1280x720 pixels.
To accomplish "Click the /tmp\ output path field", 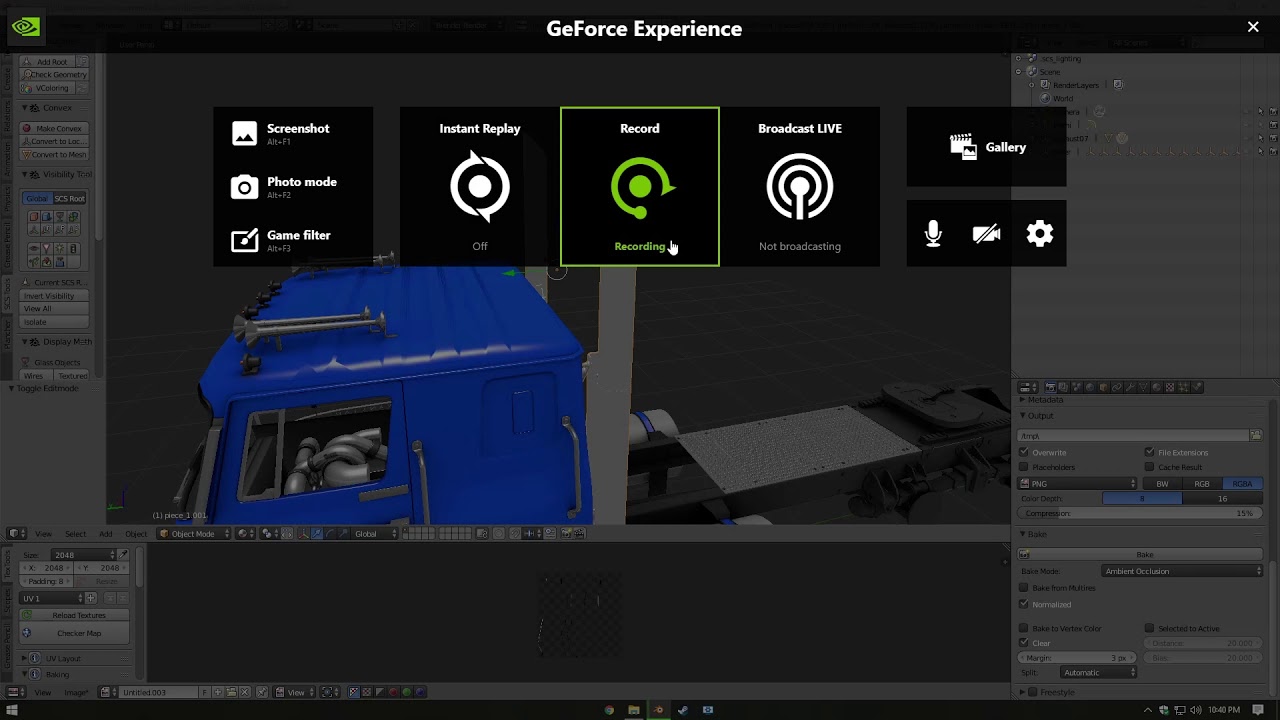I will click(1133, 435).
